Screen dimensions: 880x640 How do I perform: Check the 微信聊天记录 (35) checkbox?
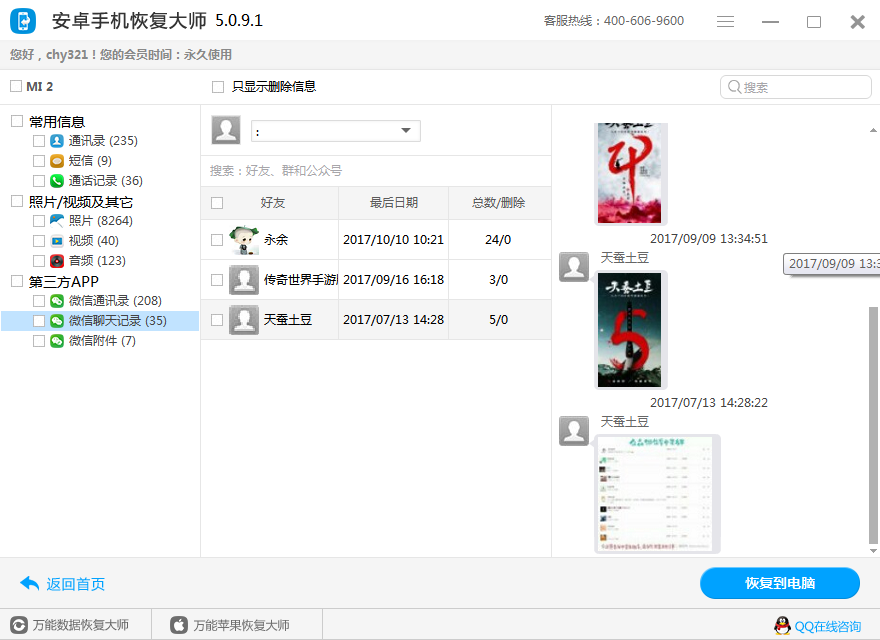click(39, 321)
